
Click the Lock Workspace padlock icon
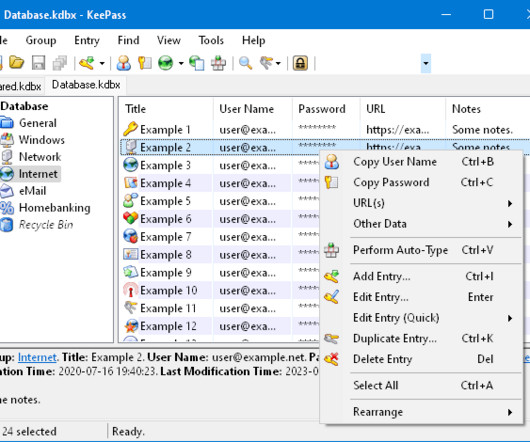[300, 63]
